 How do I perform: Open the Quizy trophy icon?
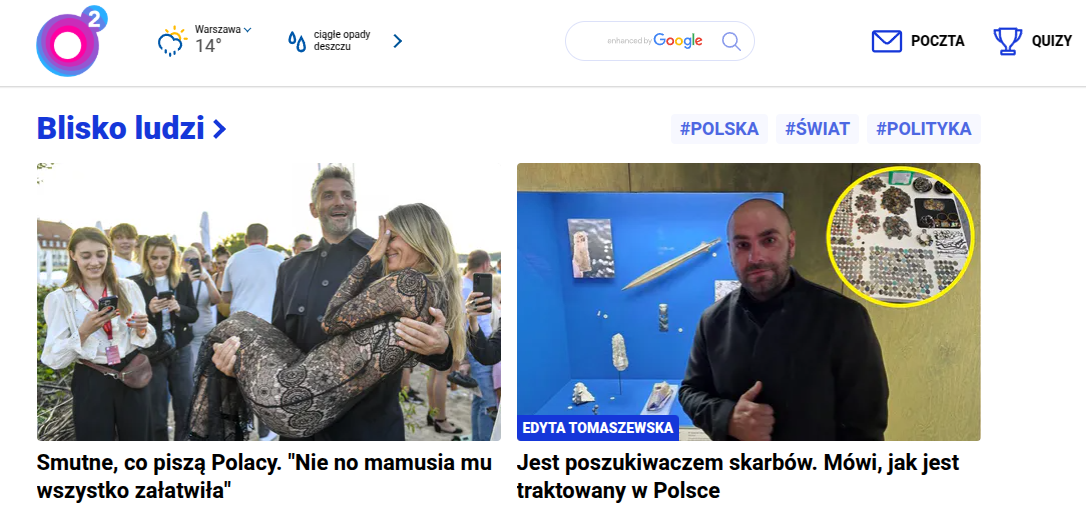(x=1007, y=42)
